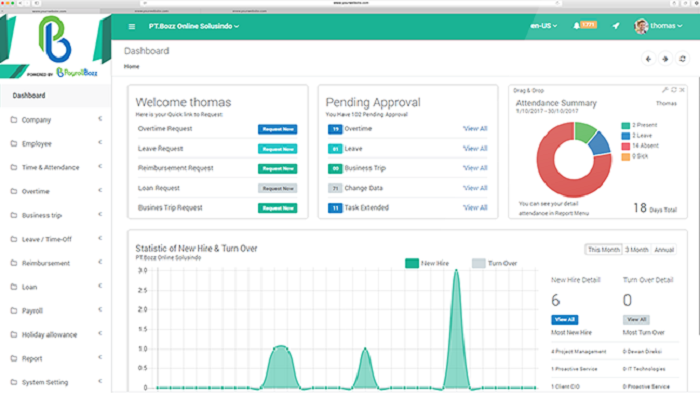Screen dimensions: 700x393
Task: Switch chart to 3 Month
Action: pyautogui.click(x=637, y=250)
